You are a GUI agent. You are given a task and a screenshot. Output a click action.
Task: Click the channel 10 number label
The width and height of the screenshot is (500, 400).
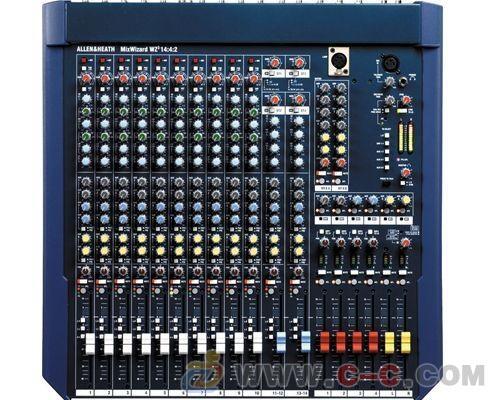point(257,393)
